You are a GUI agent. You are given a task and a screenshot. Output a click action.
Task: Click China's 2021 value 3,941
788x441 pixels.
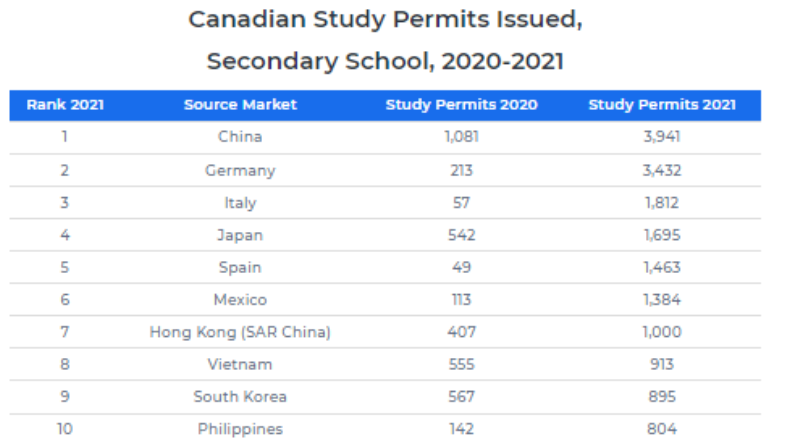tap(661, 137)
